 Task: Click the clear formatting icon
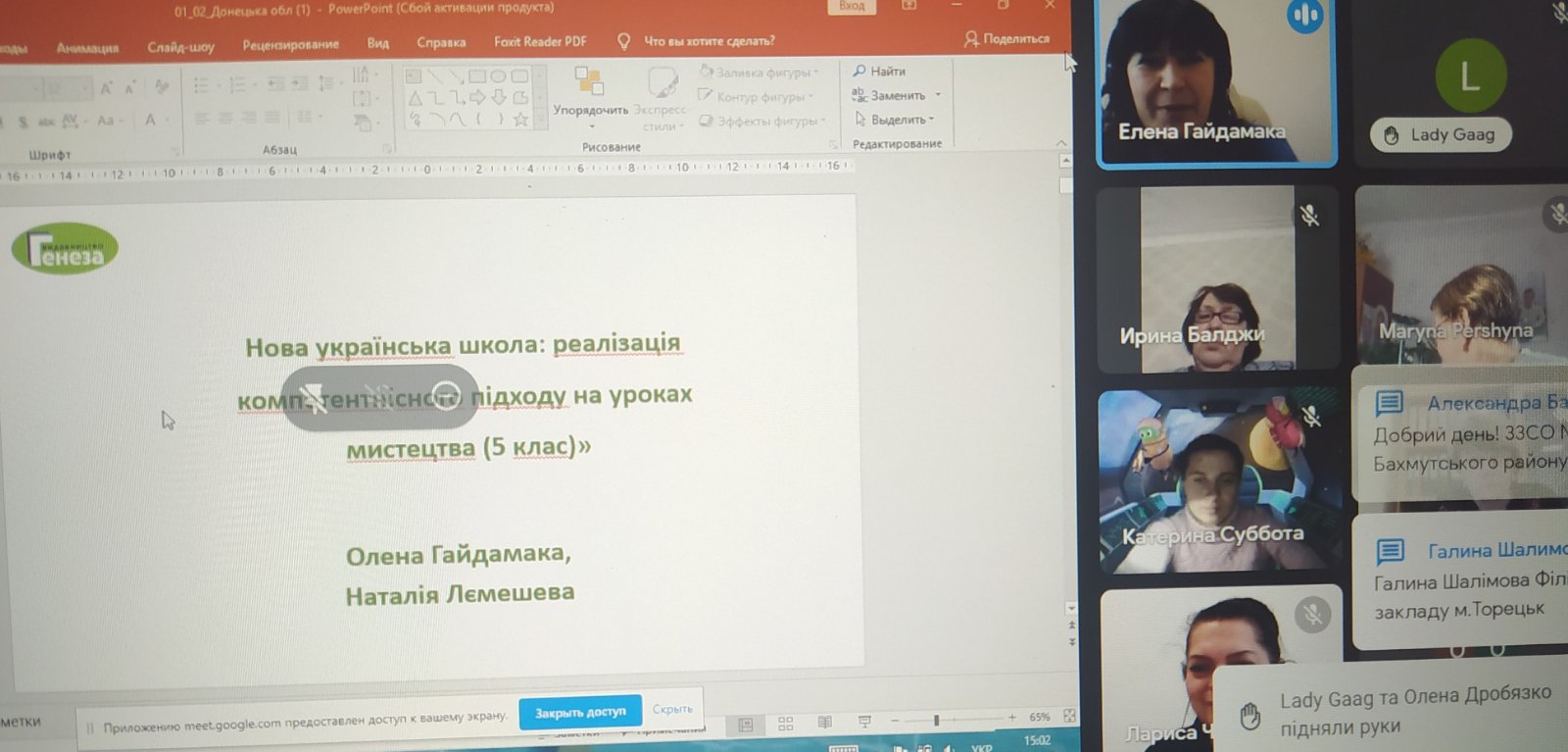pyautogui.click(x=162, y=87)
